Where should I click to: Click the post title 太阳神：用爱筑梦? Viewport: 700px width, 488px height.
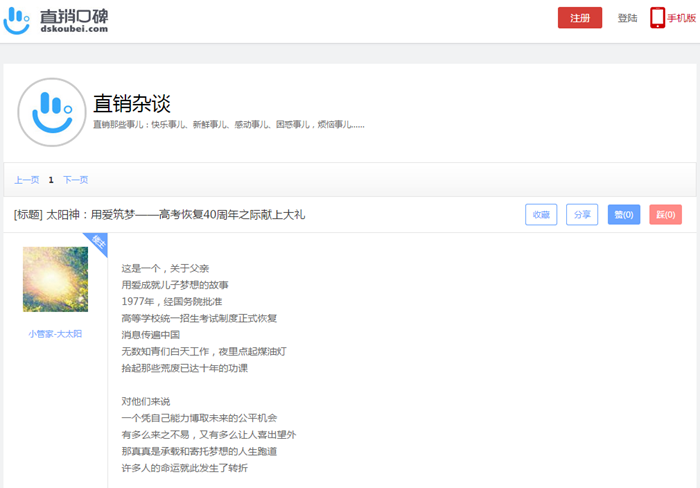click(160, 215)
